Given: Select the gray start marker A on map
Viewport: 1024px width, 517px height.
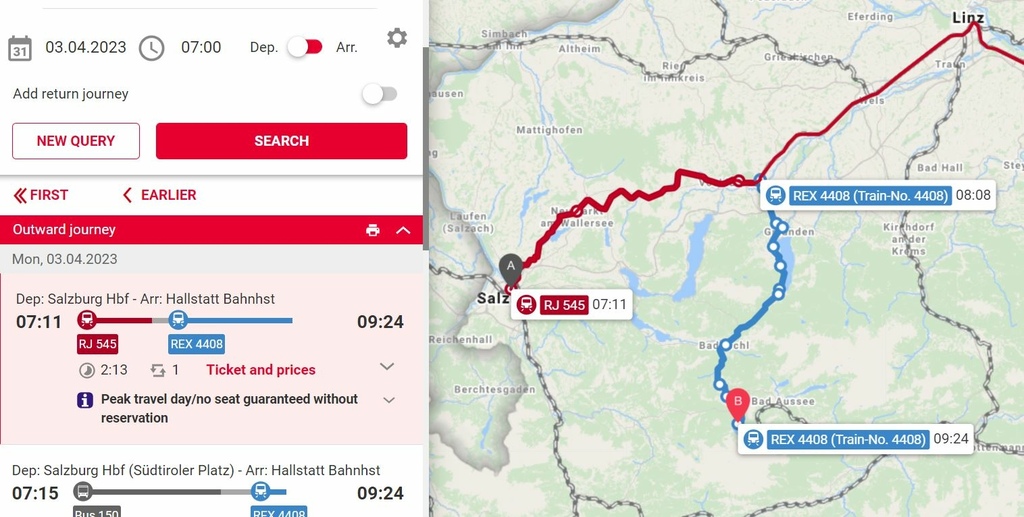Looking at the screenshot, I should point(511,270).
